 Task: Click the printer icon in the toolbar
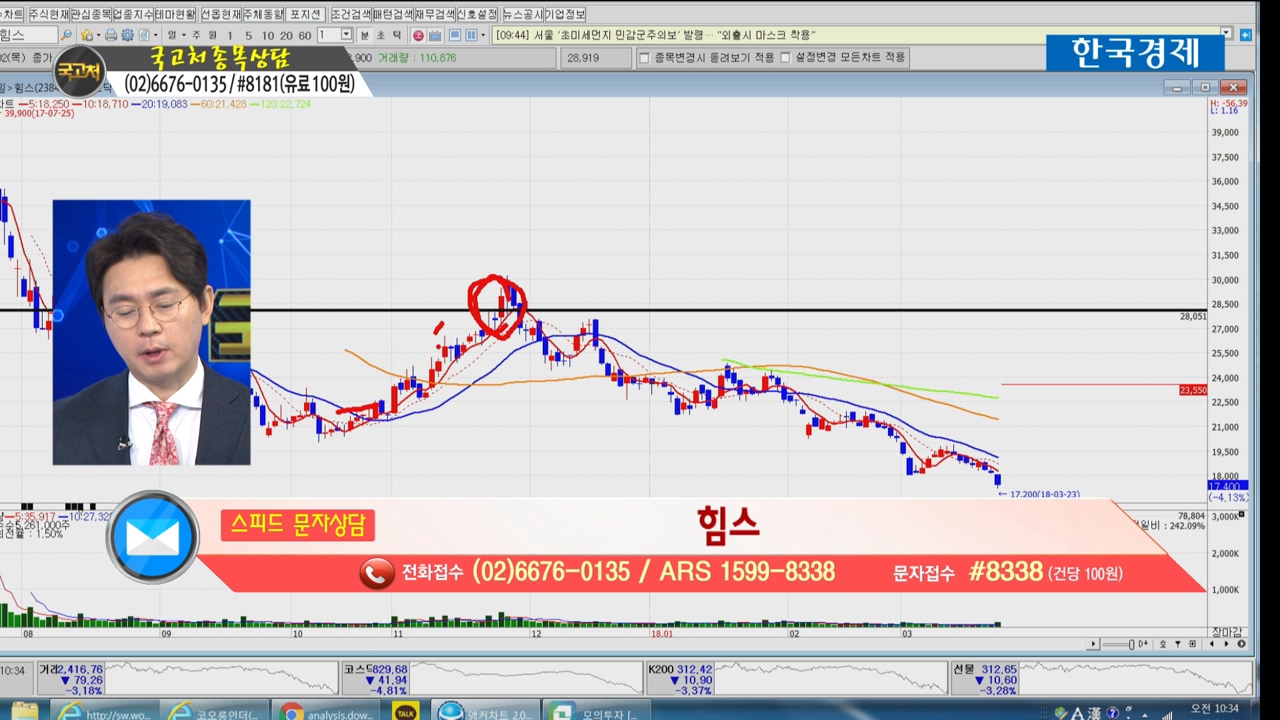(x=111, y=35)
